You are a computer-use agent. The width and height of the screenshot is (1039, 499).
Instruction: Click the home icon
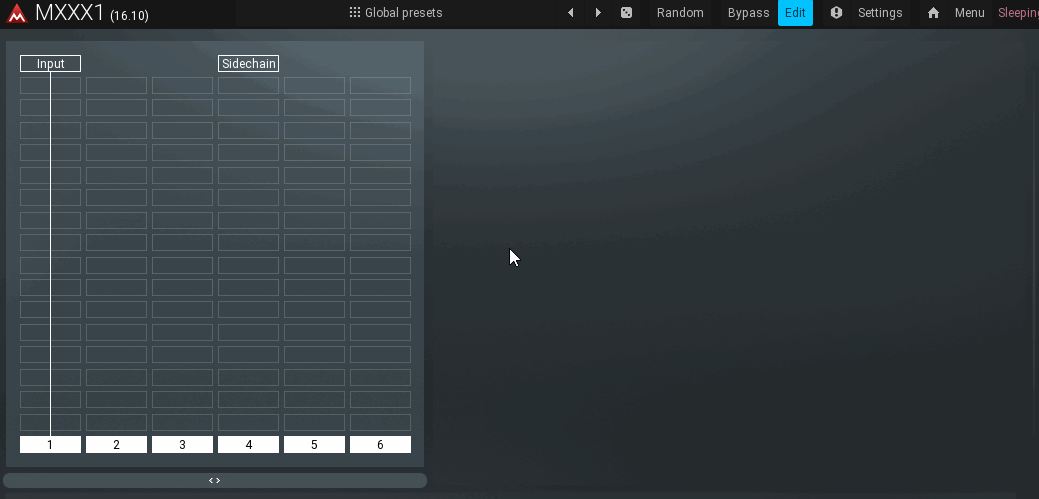[x=933, y=13]
